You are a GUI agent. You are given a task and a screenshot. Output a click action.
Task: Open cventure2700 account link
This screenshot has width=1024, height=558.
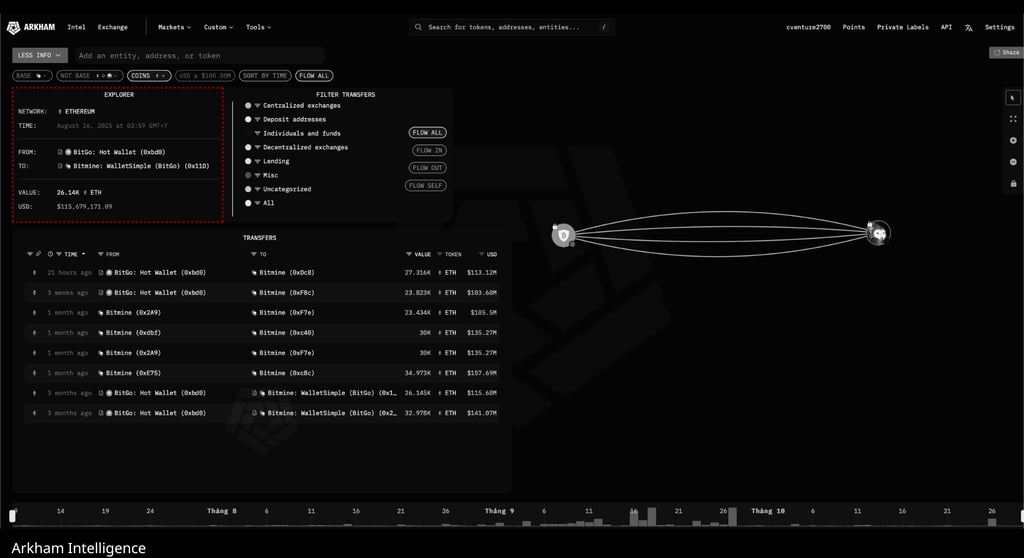808,27
